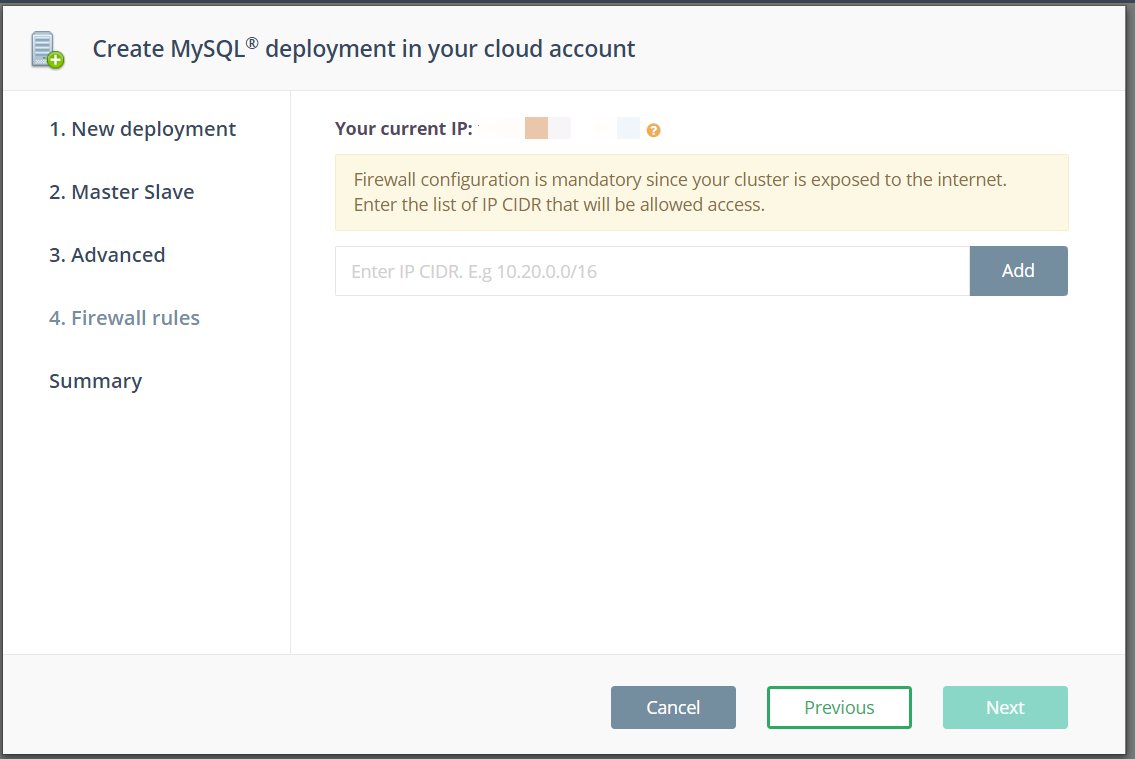Click the server deployment icon in header
Image resolution: width=1135 pixels, height=759 pixels.
[47, 50]
